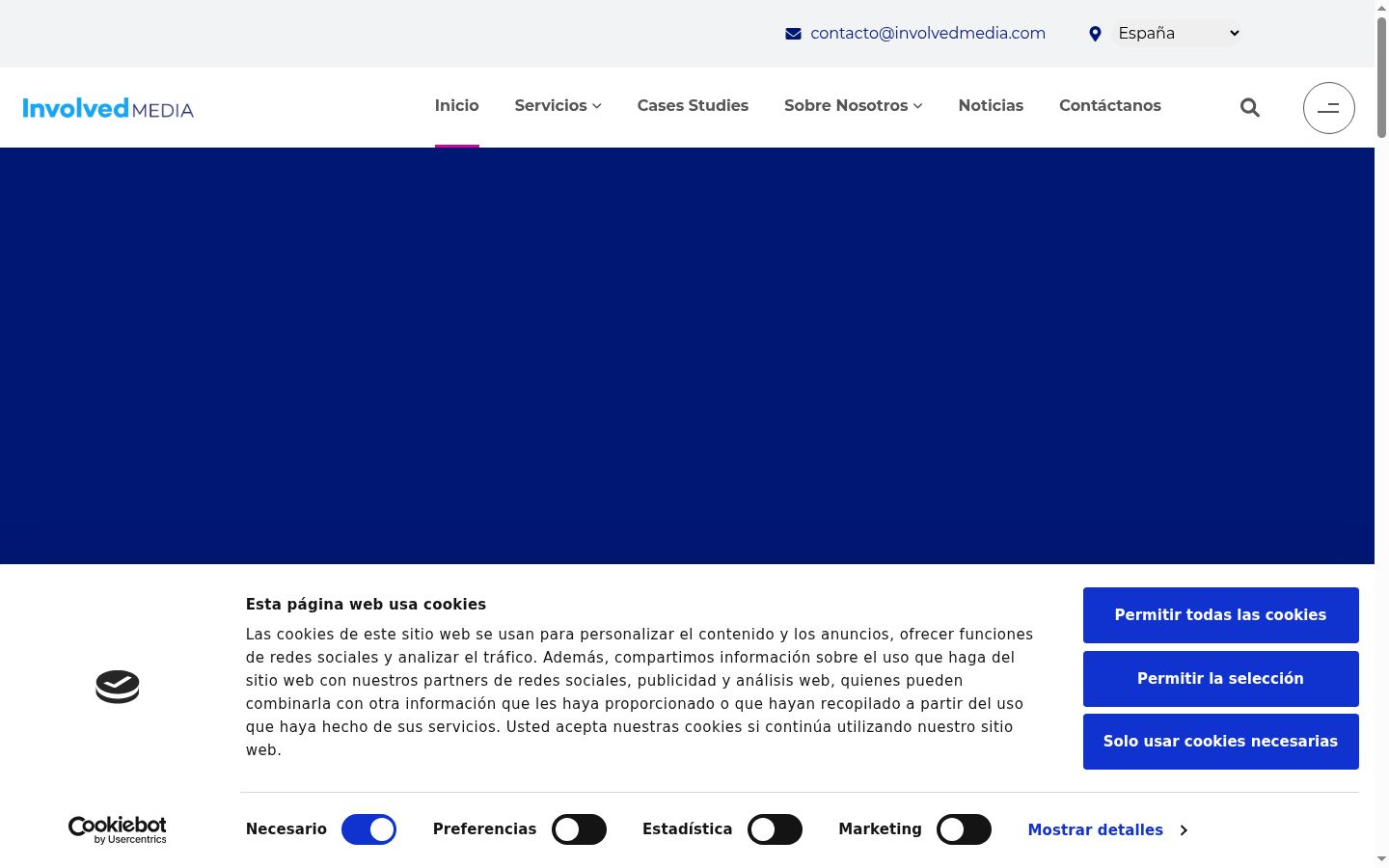Image resolution: width=1389 pixels, height=868 pixels.
Task: Click Permitir todas las cookies button
Action: [1221, 615]
